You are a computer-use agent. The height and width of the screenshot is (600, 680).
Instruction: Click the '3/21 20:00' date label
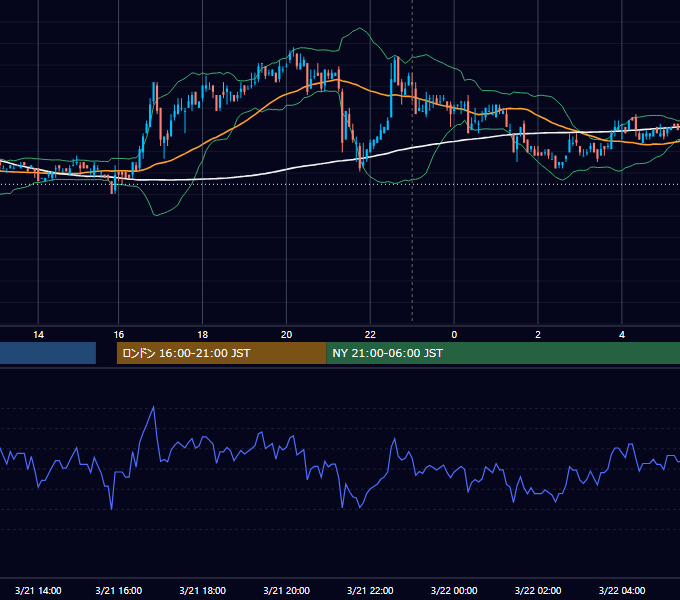[x=286, y=590]
